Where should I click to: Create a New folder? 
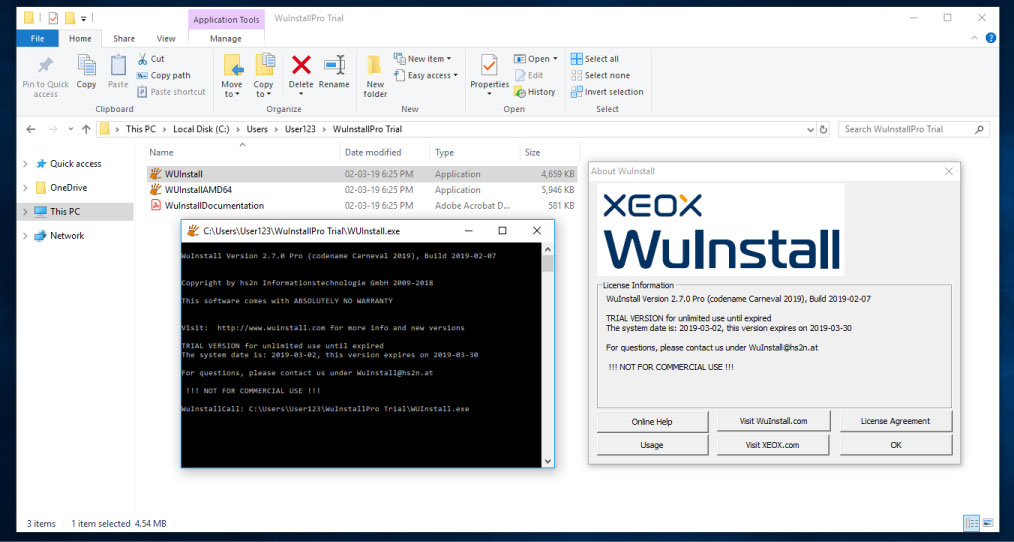coord(375,76)
